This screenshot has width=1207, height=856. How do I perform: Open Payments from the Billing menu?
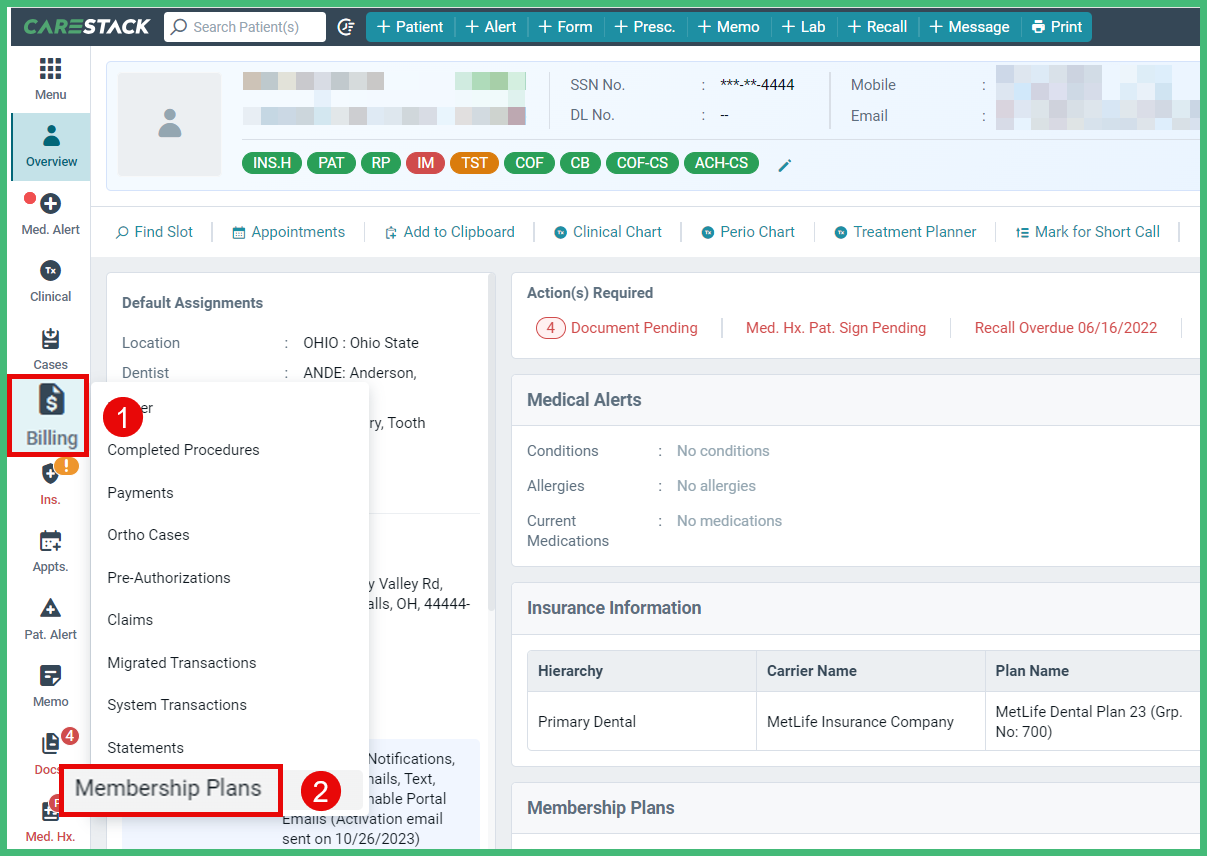pos(140,492)
